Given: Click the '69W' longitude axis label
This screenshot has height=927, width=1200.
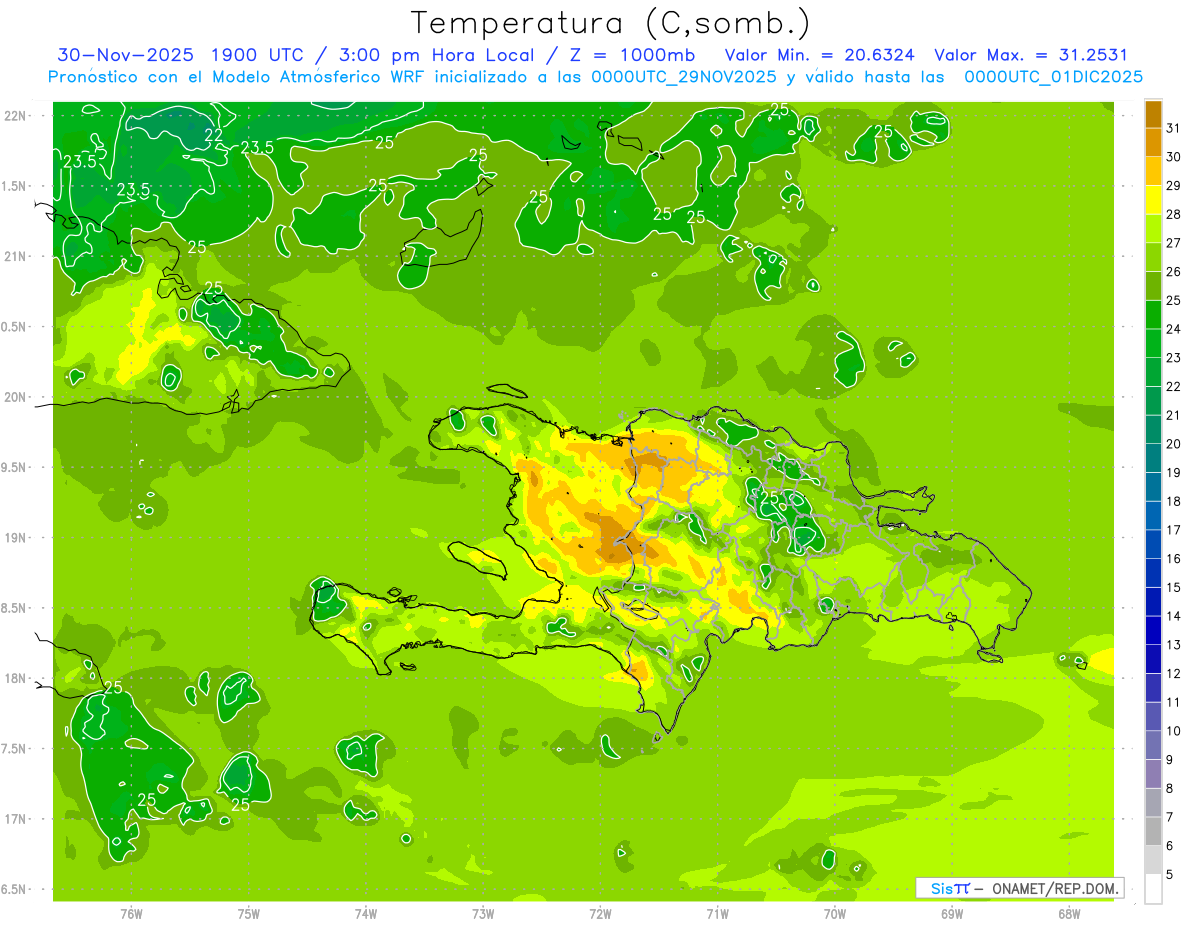Looking at the screenshot, I should click(x=952, y=914).
